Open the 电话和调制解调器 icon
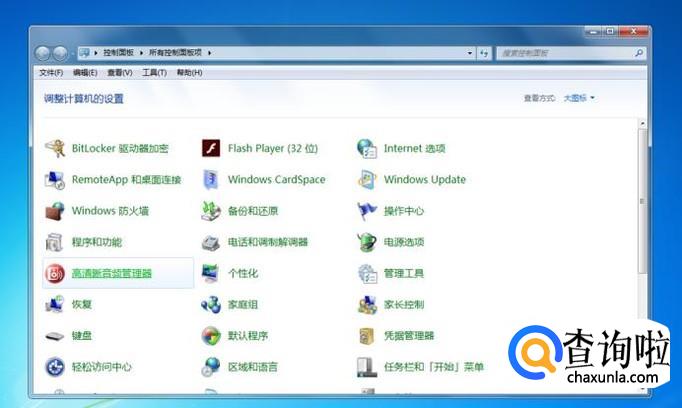The width and height of the screenshot is (682, 408). point(211,242)
